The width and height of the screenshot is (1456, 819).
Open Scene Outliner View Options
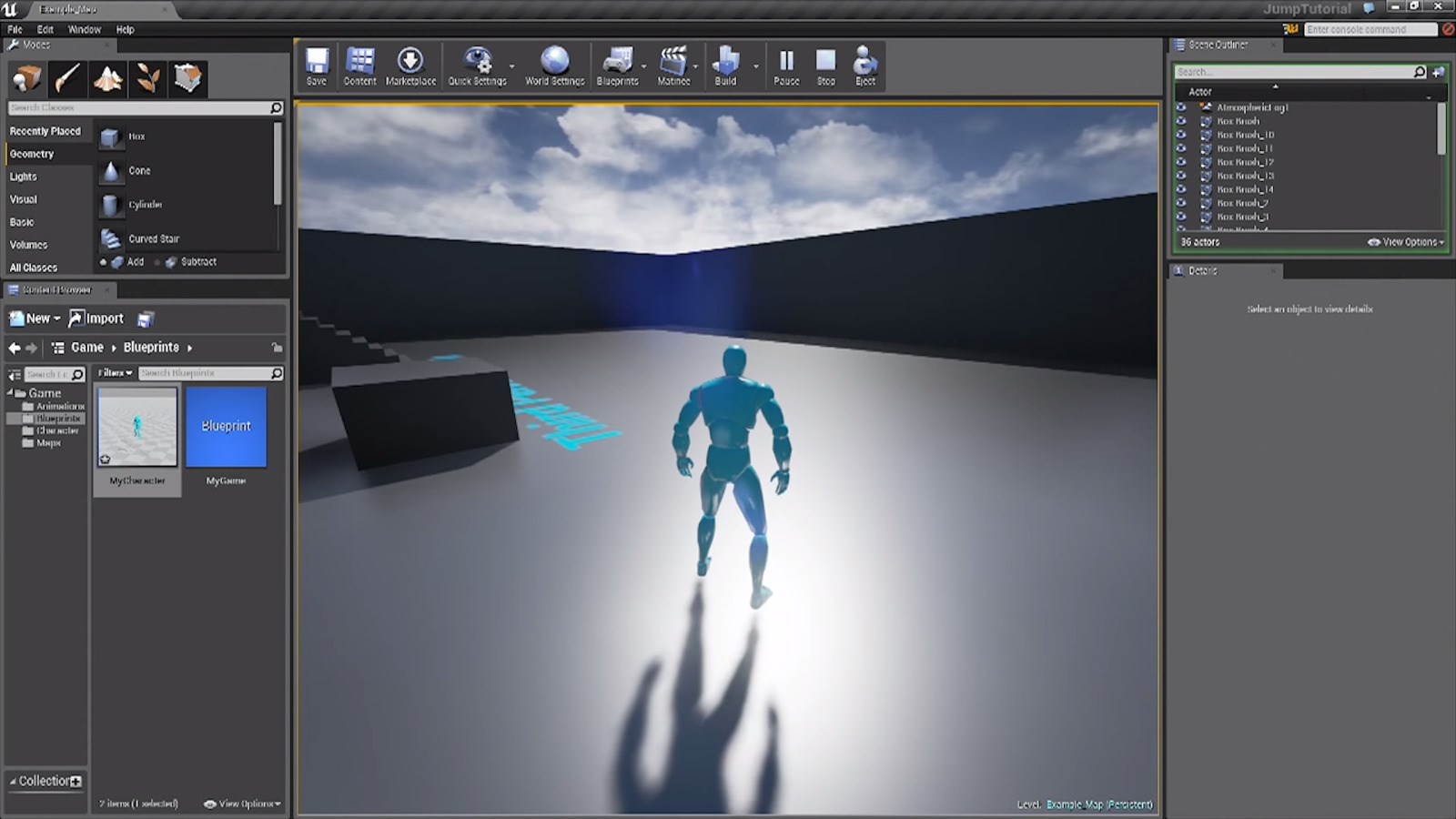point(1406,242)
